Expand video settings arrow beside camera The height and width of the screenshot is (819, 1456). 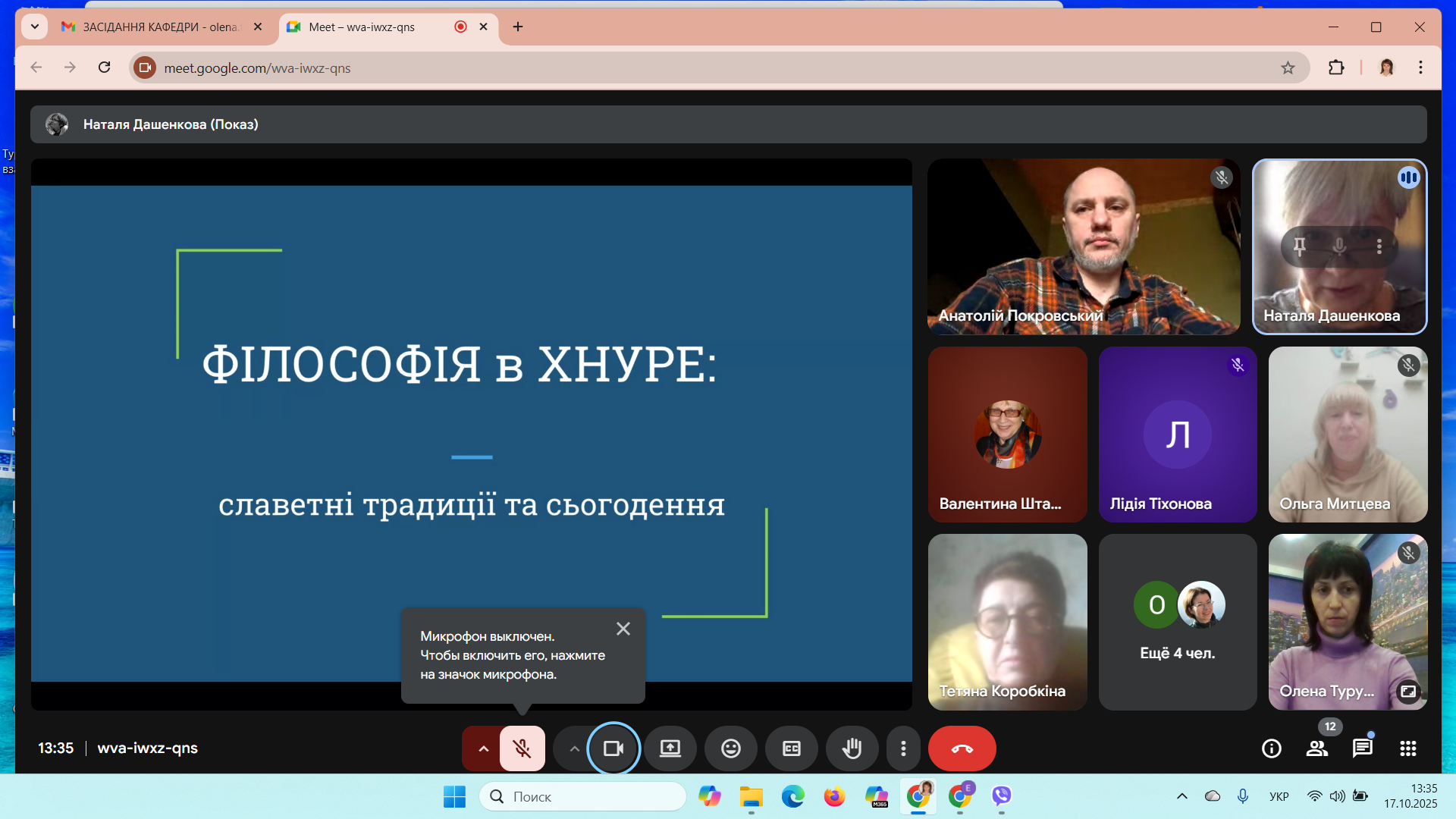[x=574, y=748]
